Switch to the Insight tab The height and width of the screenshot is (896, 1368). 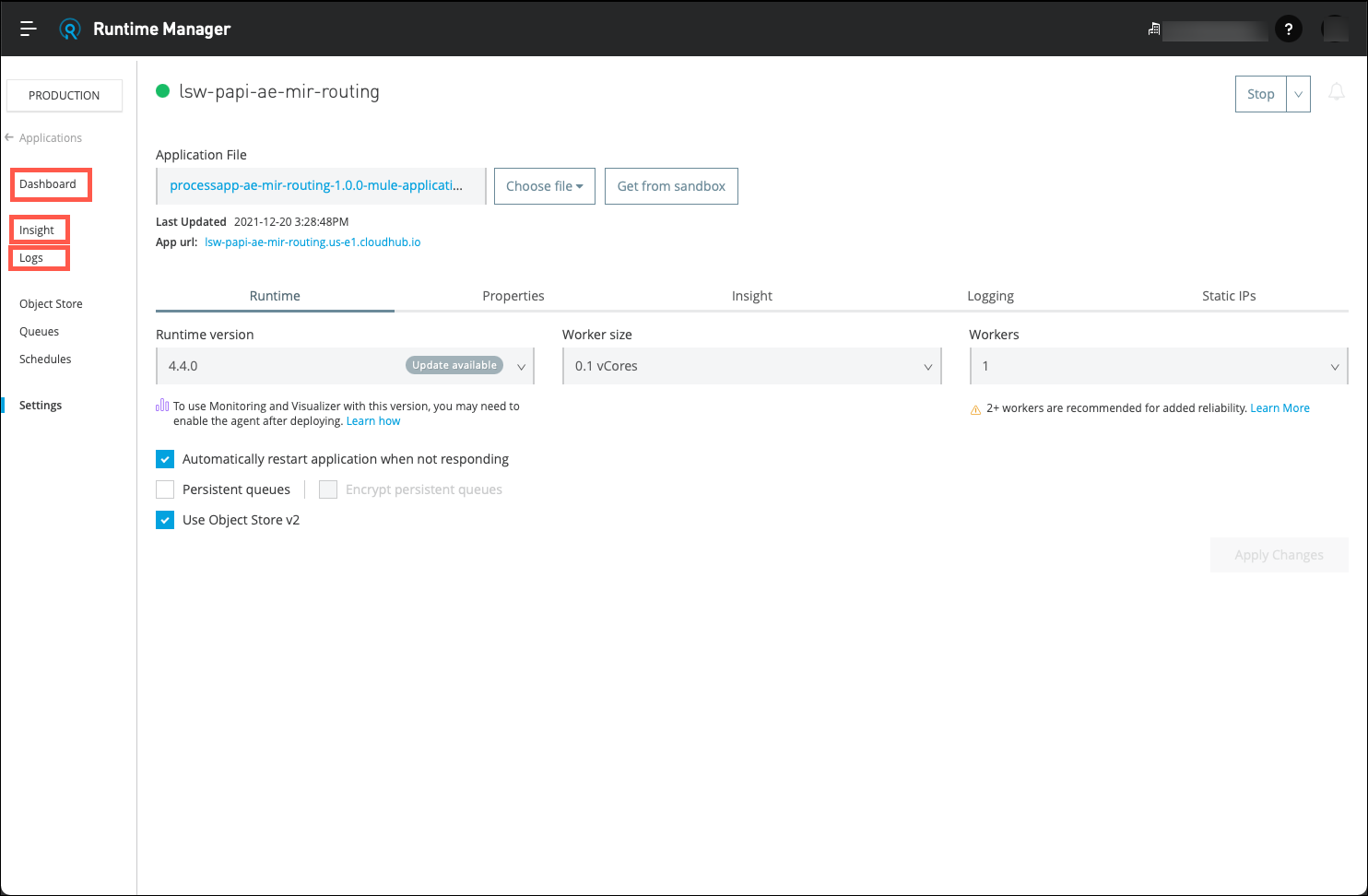752,296
